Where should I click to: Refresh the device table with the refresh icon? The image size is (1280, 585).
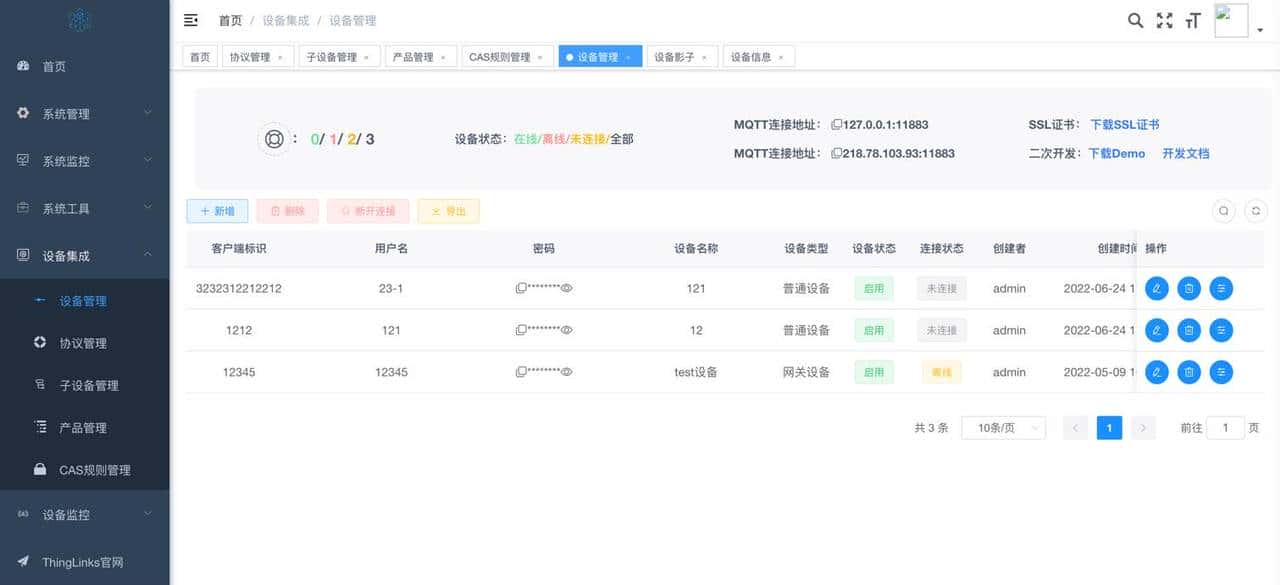(1256, 211)
